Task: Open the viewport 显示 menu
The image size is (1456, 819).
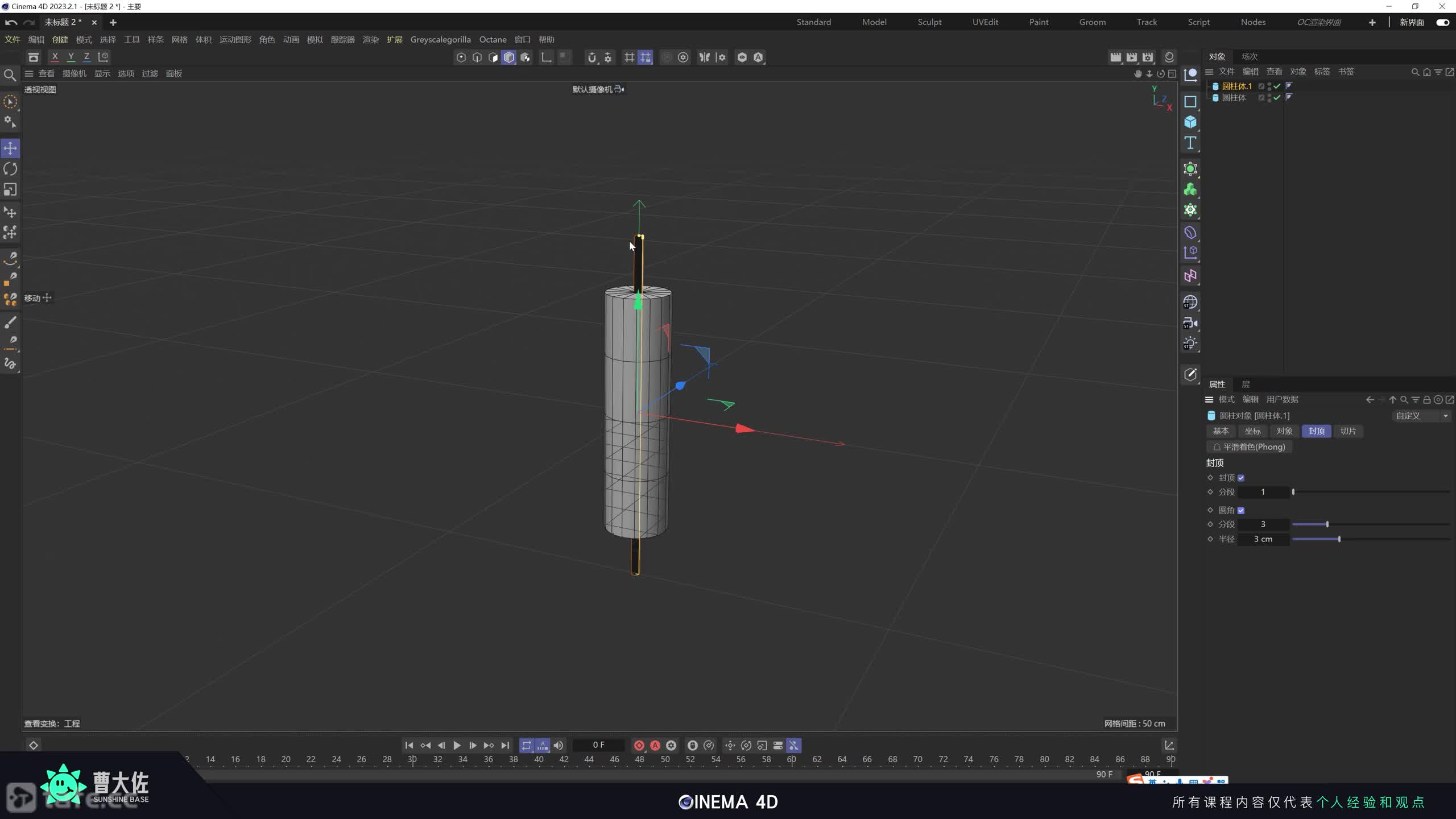Action: tap(102, 73)
